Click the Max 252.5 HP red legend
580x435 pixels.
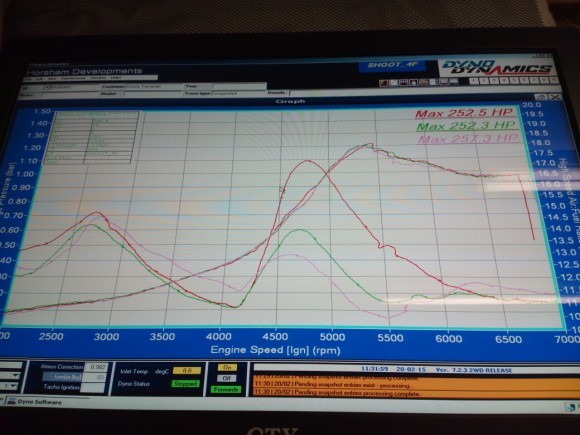tap(464, 113)
